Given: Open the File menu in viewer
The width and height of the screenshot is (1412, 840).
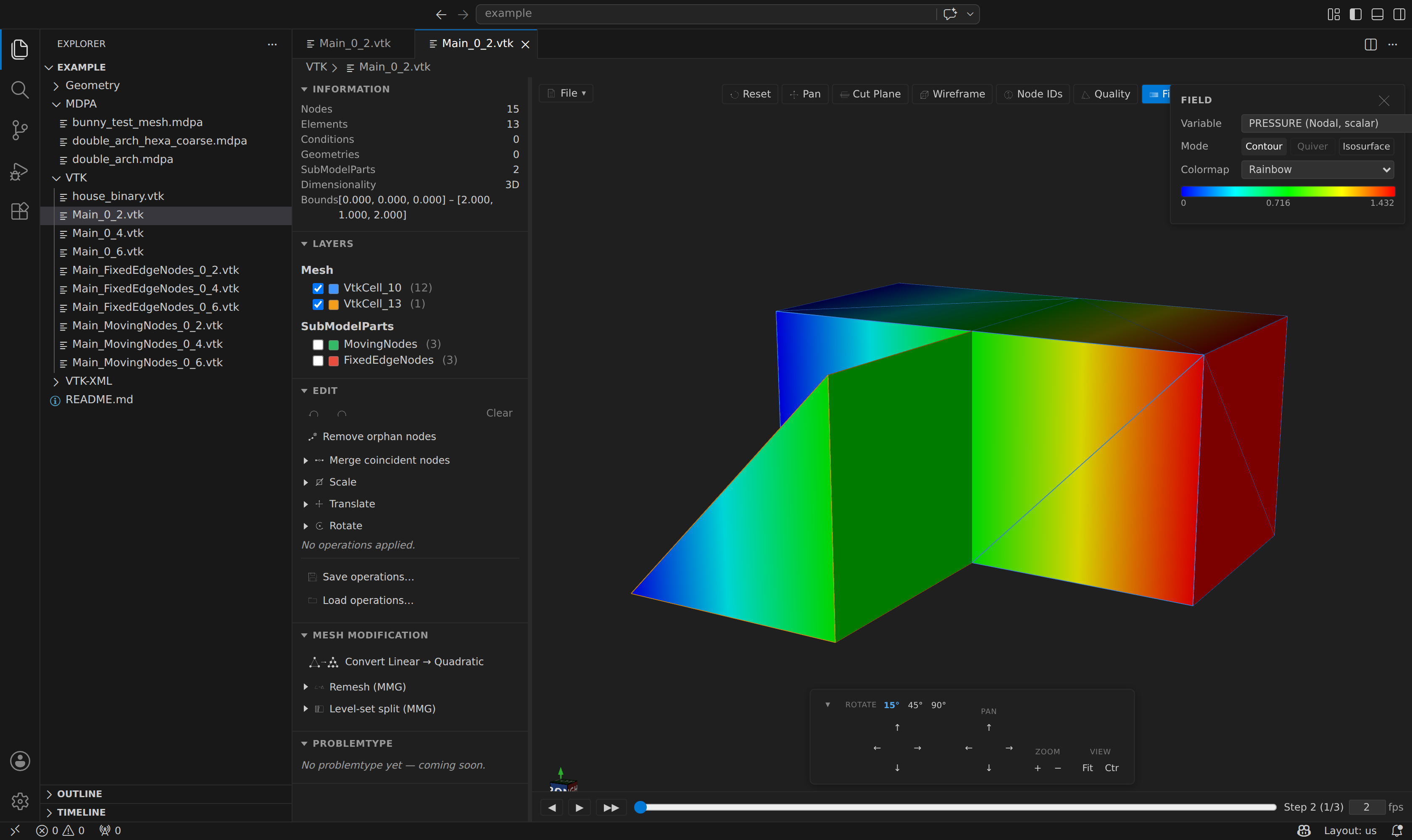Looking at the screenshot, I should [x=566, y=93].
